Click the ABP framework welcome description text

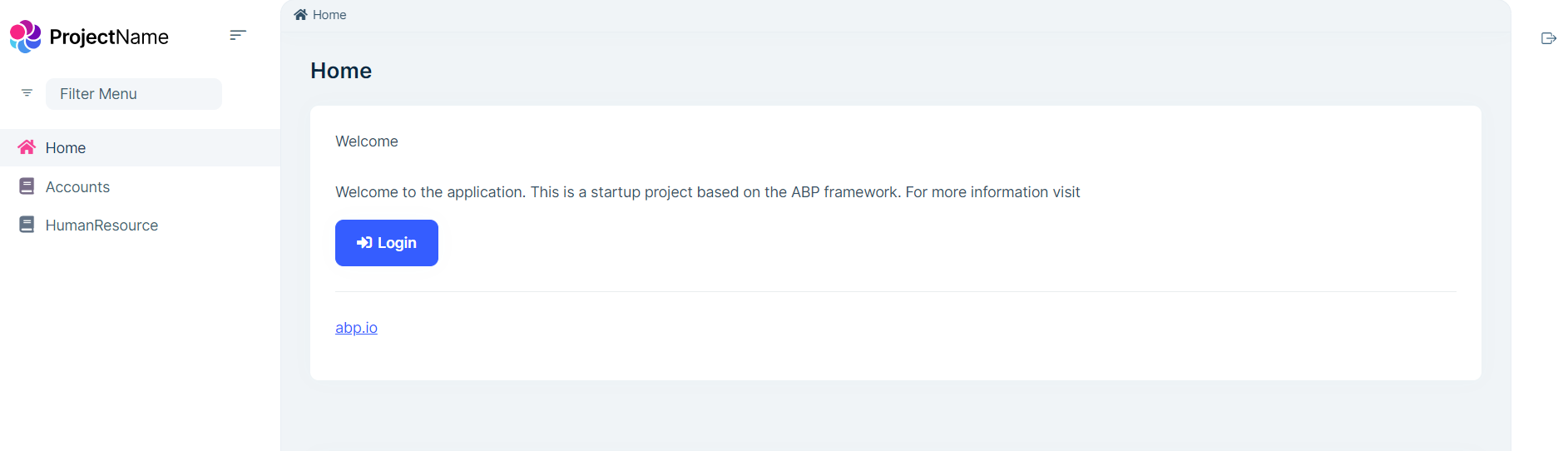[707, 192]
